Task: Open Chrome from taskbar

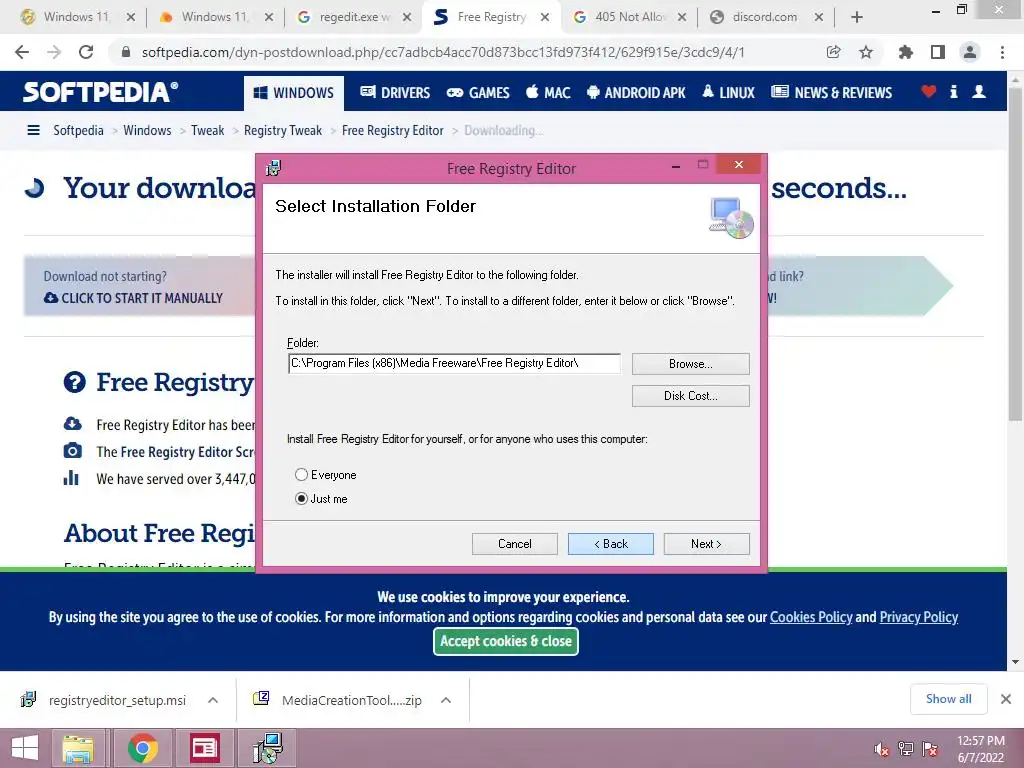Action: pos(143,748)
